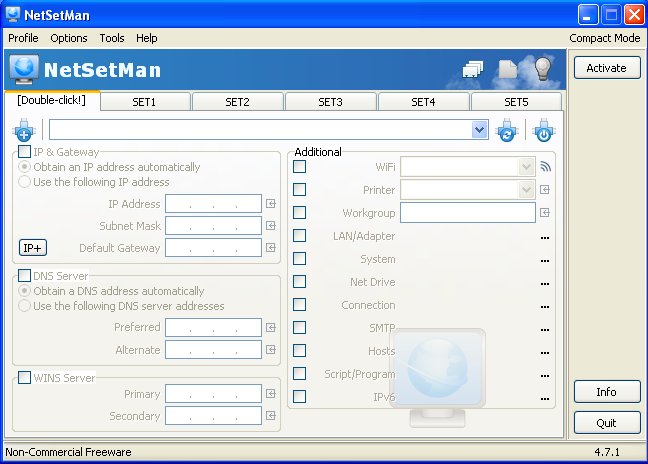The width and height of the screenshot is (648, 464).
Task: Select Use the following IP address radio
Action: tap(24, 182)
